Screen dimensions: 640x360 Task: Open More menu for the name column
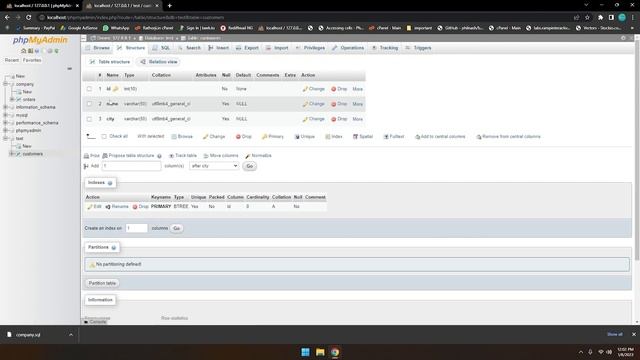[x=358, y=104]
